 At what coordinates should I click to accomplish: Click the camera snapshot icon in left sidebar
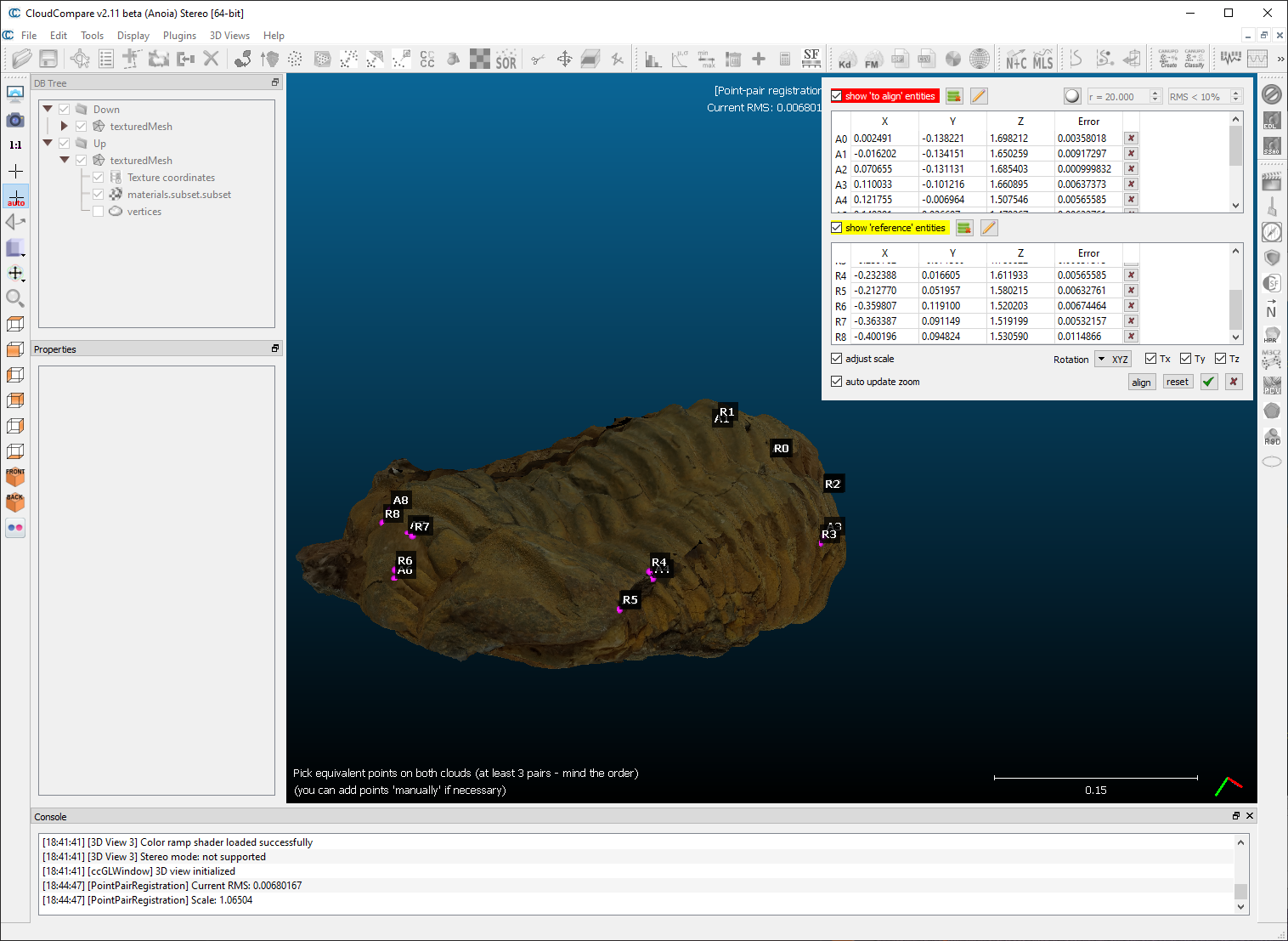[15, 120]
